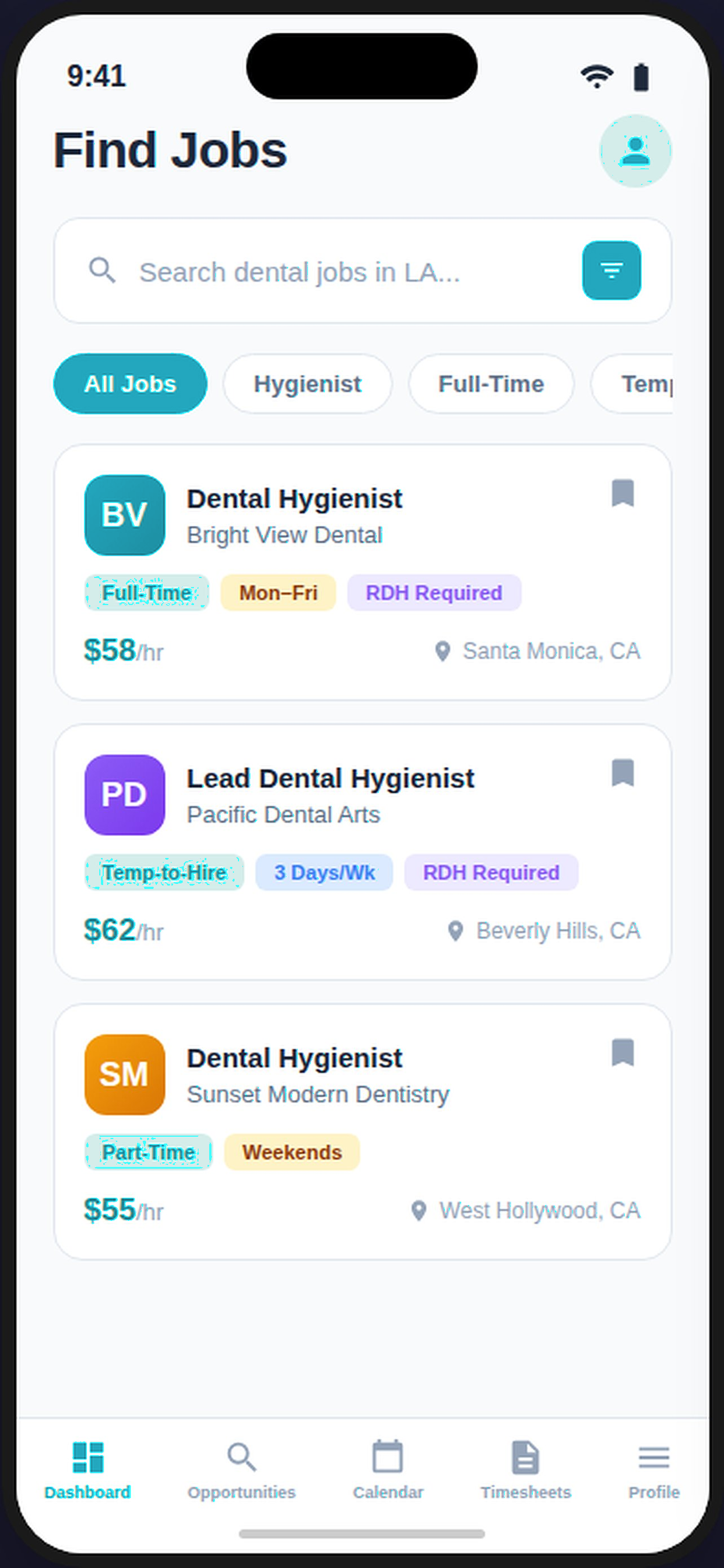Select the All Jobs filter chip
Screen dimensions: 724x1568
130,383
